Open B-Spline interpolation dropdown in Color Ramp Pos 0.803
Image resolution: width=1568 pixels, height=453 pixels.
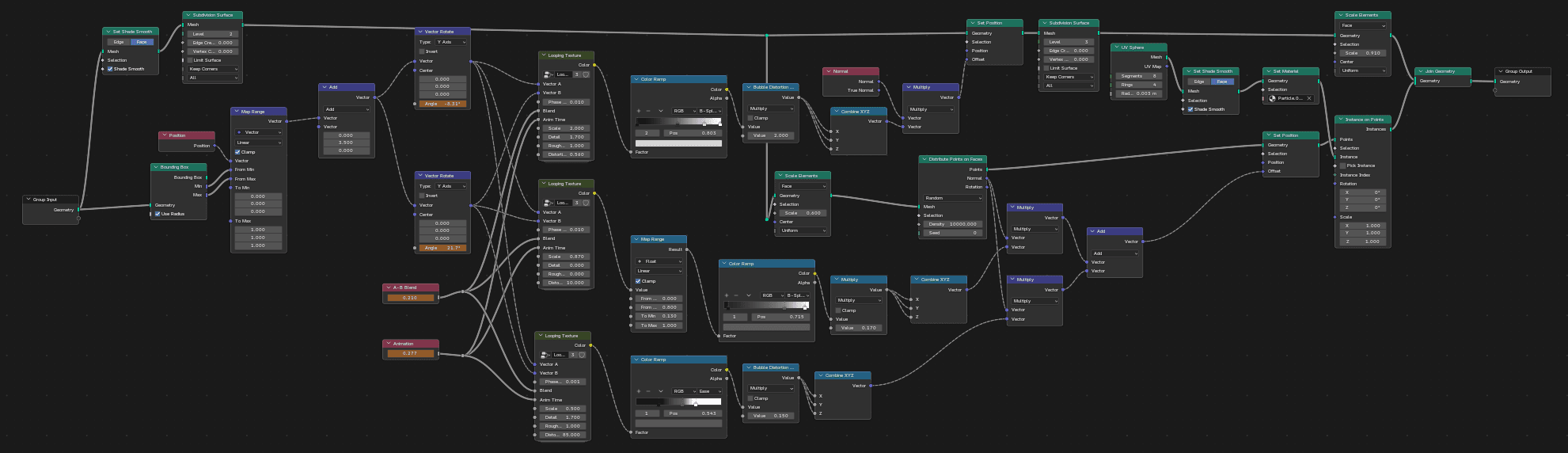point(710,111)
